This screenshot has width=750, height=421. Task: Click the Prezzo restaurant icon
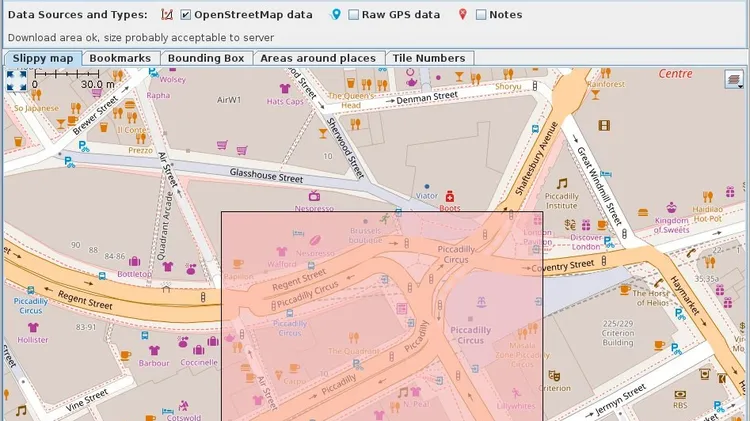pyautogui.click(x=141, y=138)
